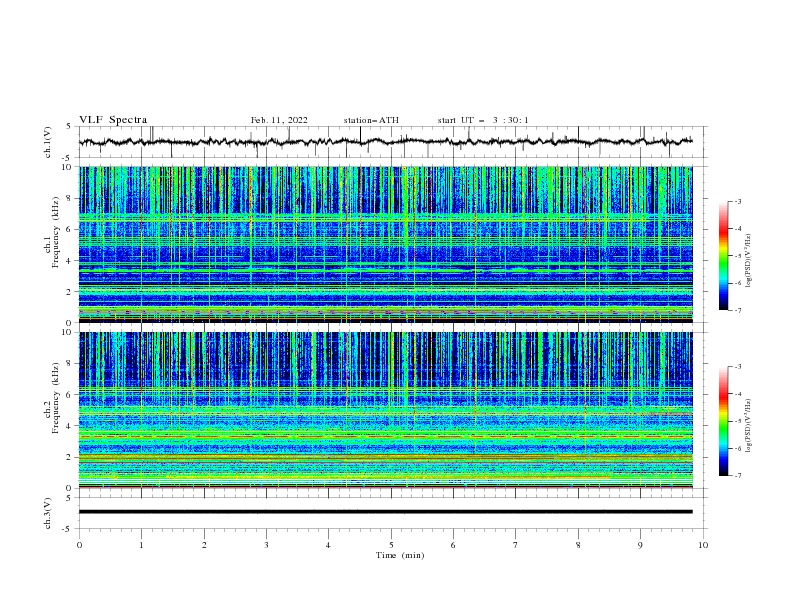Click the "Time (min)" axis label
Image resolution: width=792 pixels, height=612 pixels.
click(x=400, y=555)
